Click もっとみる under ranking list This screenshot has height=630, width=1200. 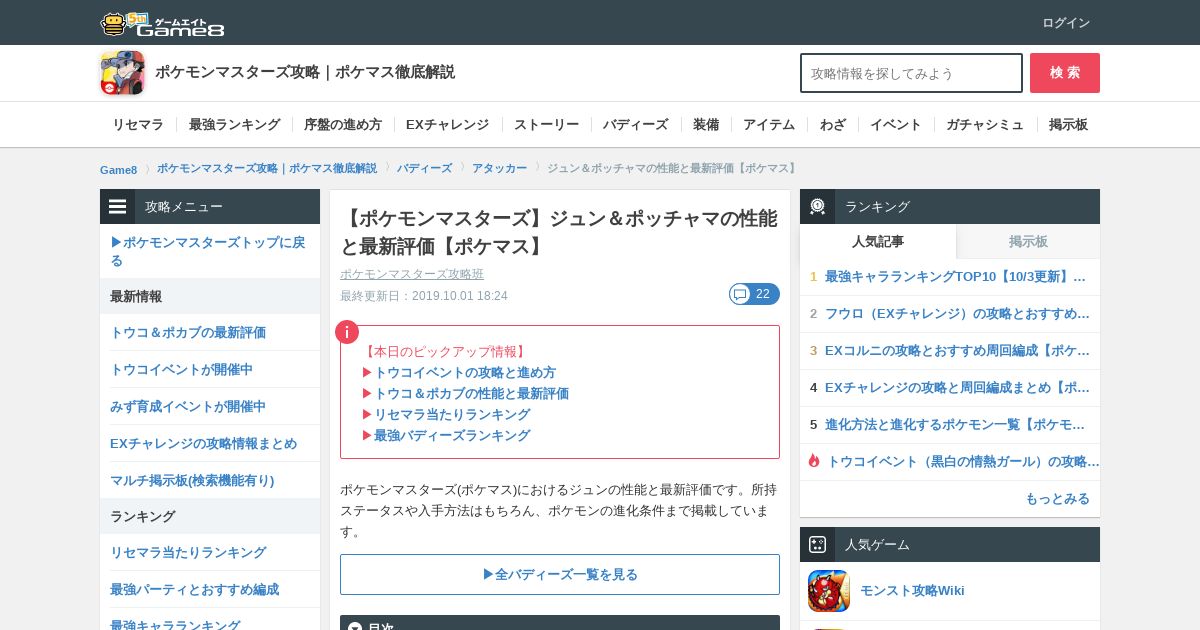tap(1057, 498)
